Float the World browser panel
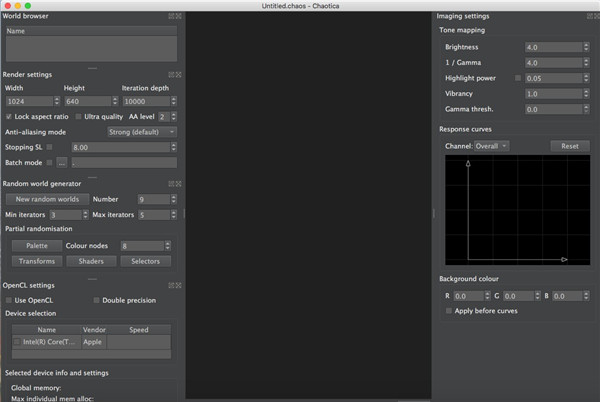Screen dimensions: 600x402 click(x=171, y=16)
